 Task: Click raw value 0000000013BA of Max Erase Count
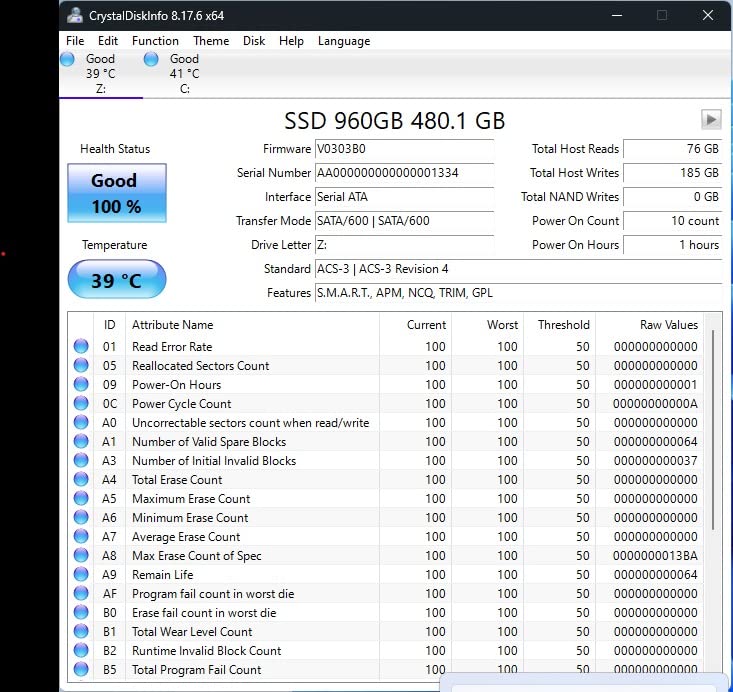655,555
